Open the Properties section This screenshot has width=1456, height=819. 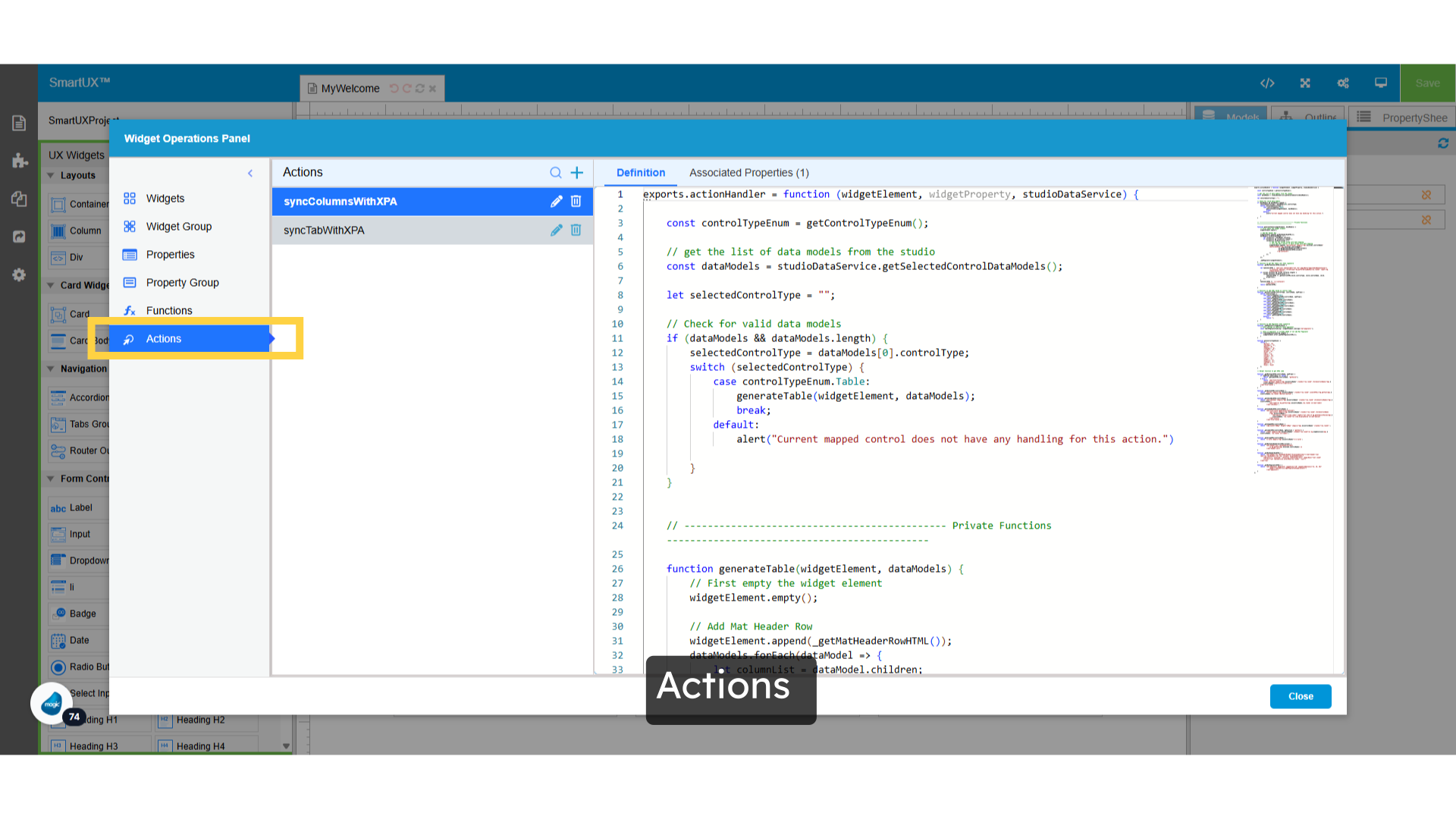coord(170,255)
